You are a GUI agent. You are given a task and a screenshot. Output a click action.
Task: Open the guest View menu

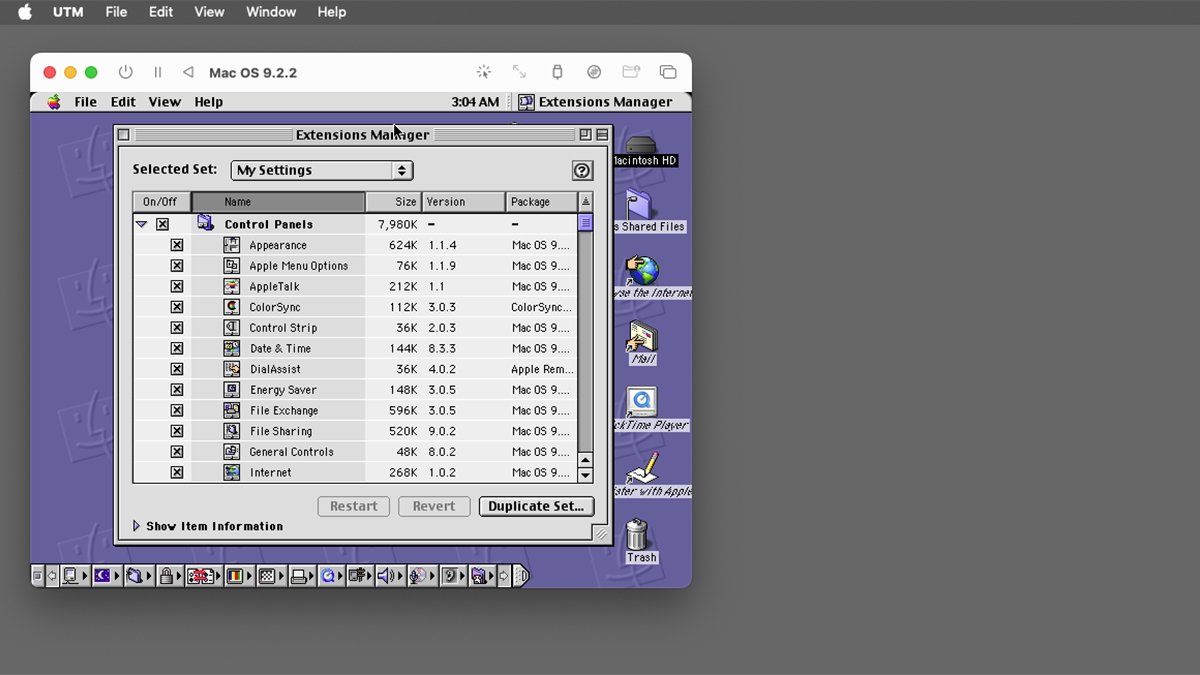pyautogui.click(x=165, y=101)
